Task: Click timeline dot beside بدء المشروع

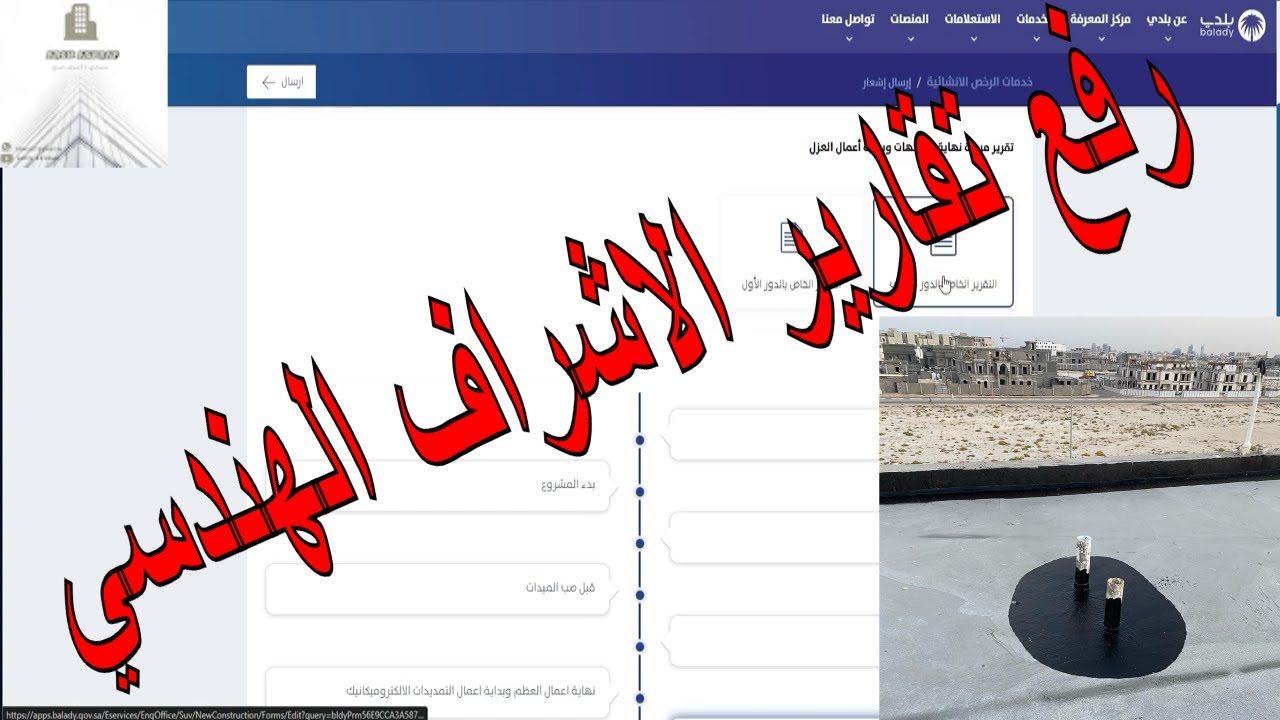Action: point(640,492)
